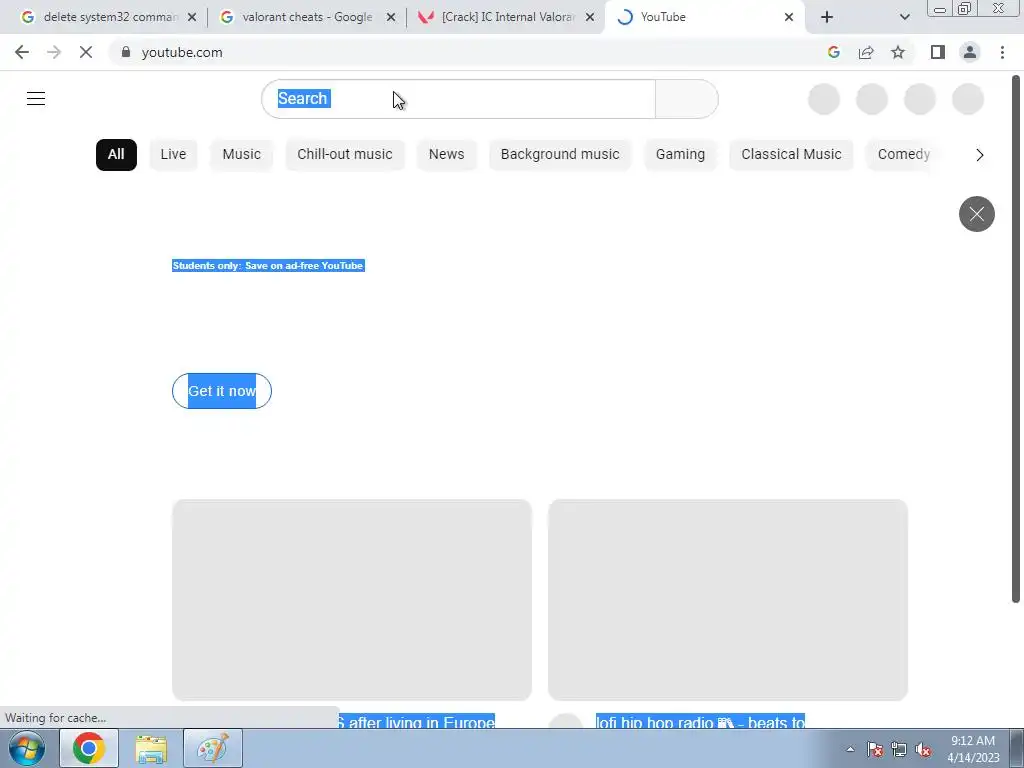The height and width of the screenshot is (768, 1024).
Task: Open the lofi hip hop radio thumbnail
Action: pos(728,600)
